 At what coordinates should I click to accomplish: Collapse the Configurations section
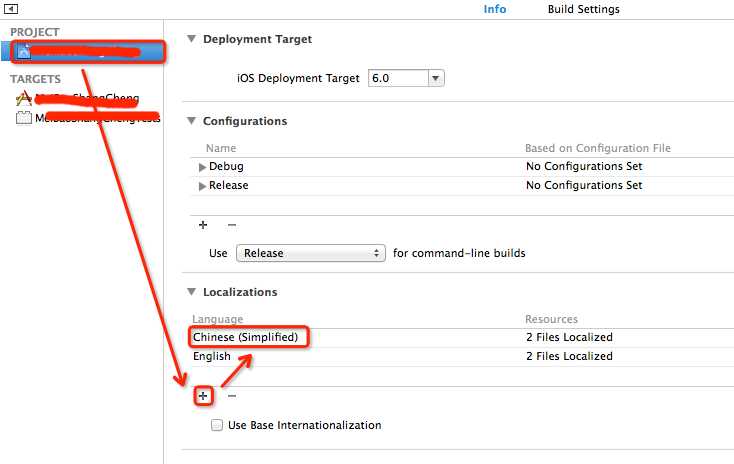click(191, 121)
